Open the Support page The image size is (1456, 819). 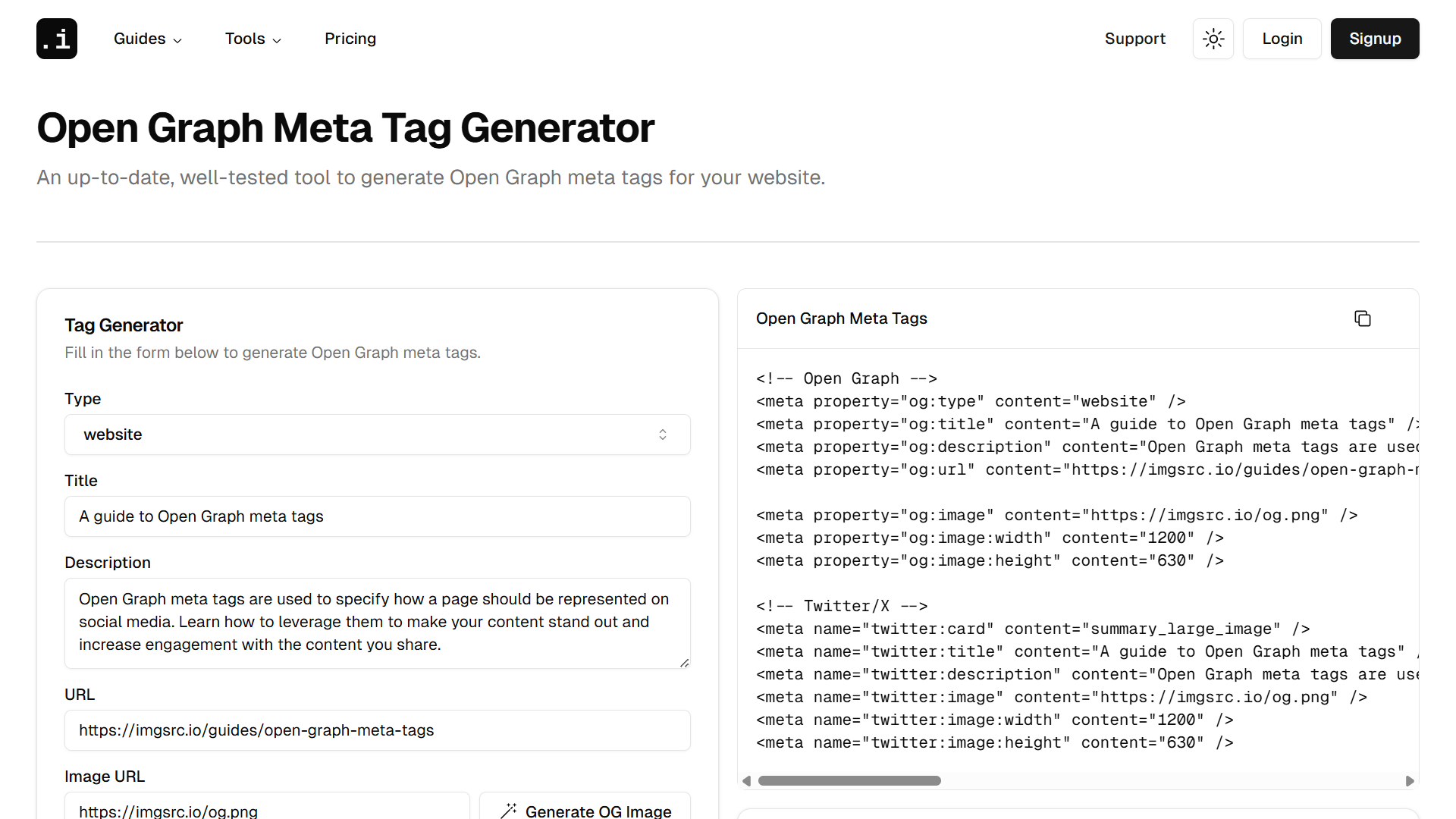pos(1135,39)
